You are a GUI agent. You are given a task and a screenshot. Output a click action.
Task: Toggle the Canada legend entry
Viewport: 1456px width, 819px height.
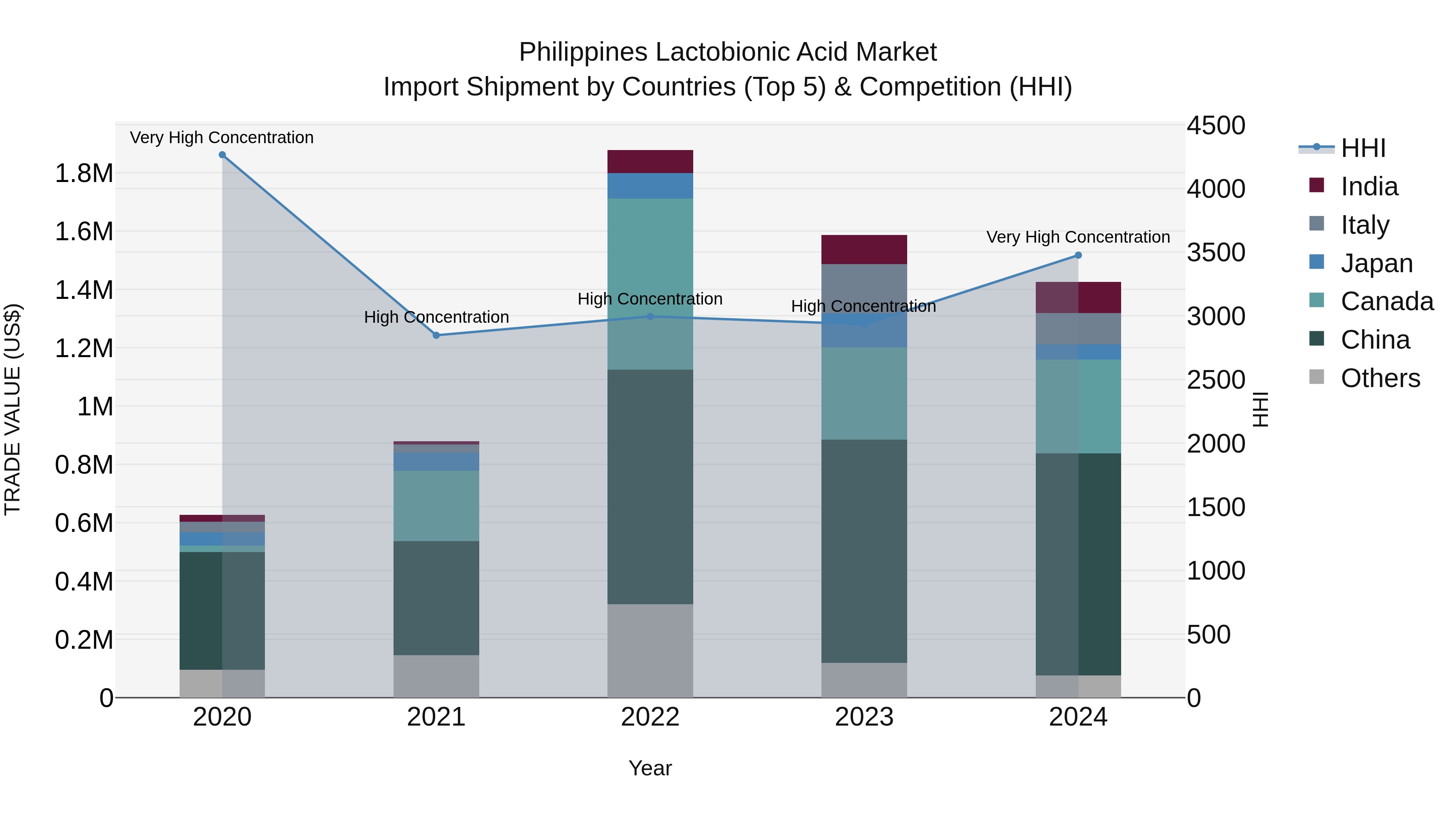(1371, 301)
